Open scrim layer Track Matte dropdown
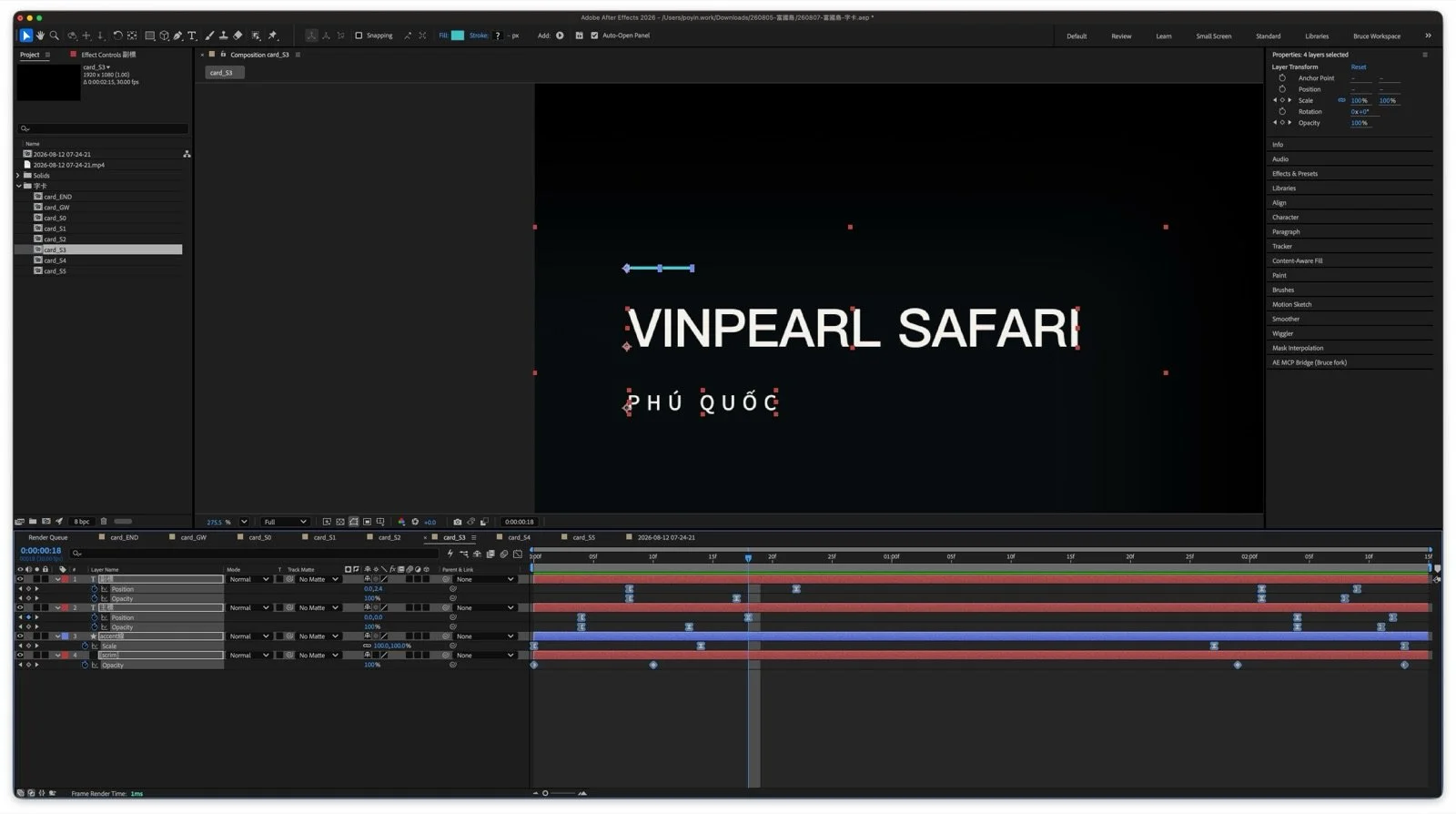The height and width of the screenshot is (814, 1456). [318, 656]
